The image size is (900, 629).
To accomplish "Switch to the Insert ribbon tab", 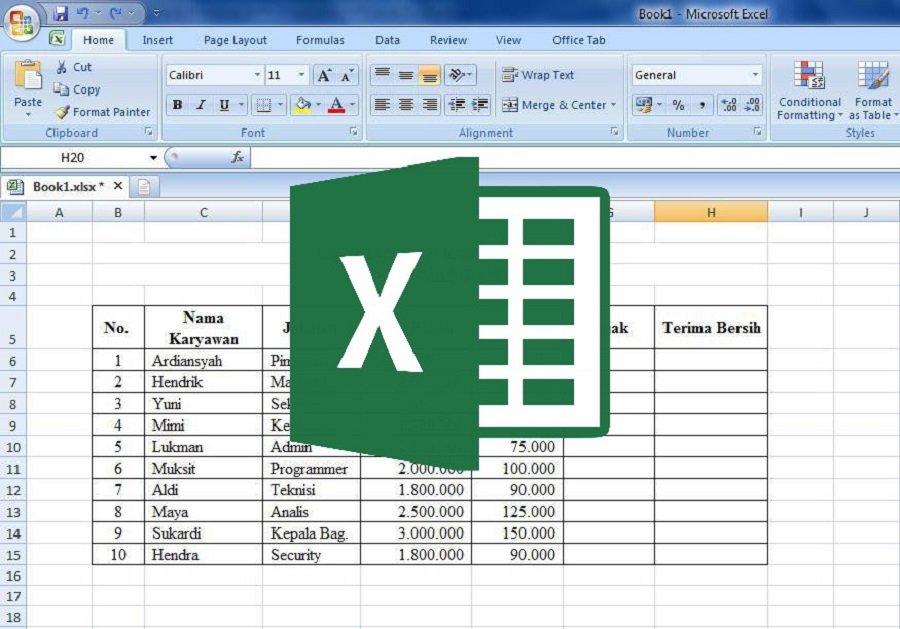I will 157,40.
